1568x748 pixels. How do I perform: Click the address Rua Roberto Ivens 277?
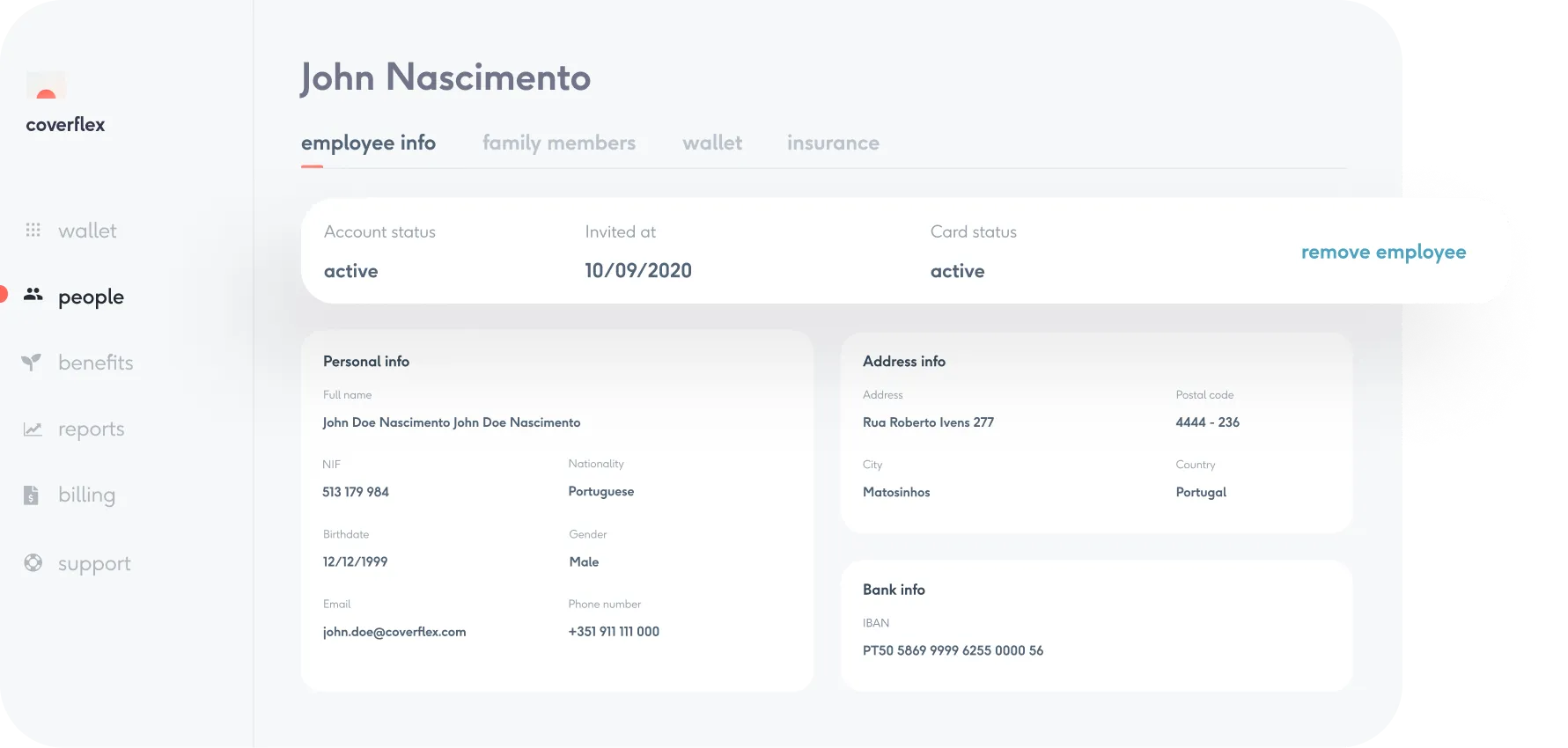928,422
